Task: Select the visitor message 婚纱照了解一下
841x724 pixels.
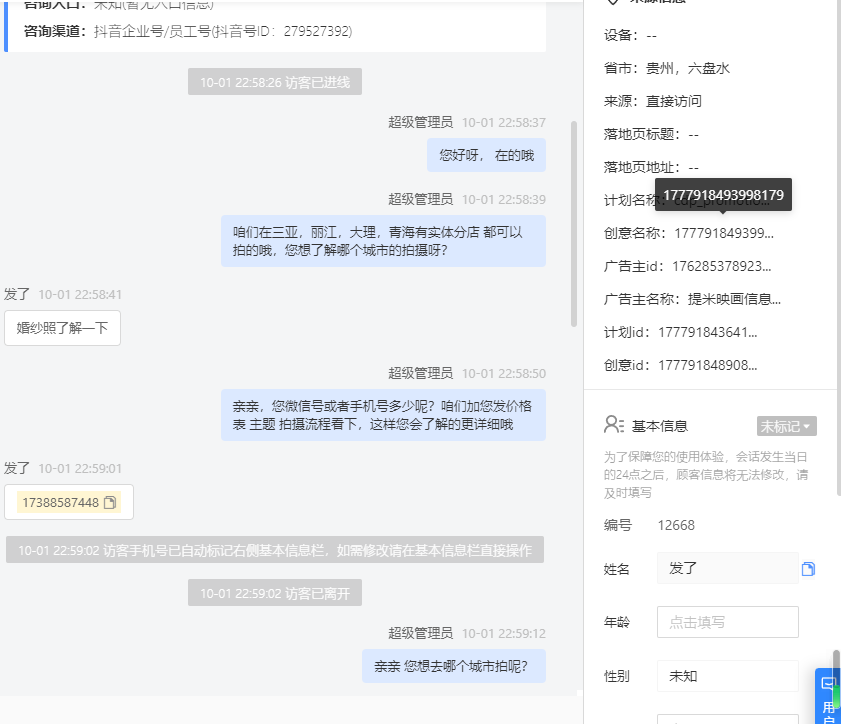Action: point(62,328)
